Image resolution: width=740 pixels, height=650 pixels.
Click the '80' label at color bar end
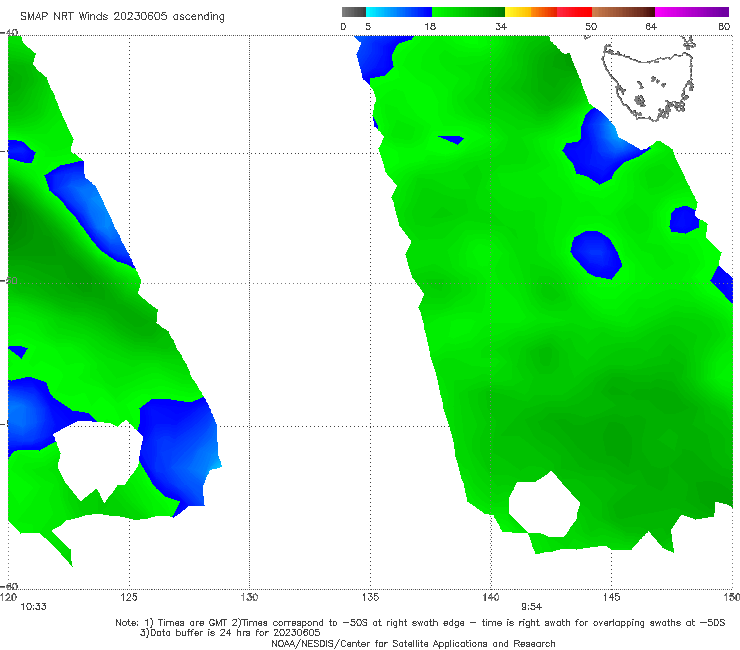point(724,26)
